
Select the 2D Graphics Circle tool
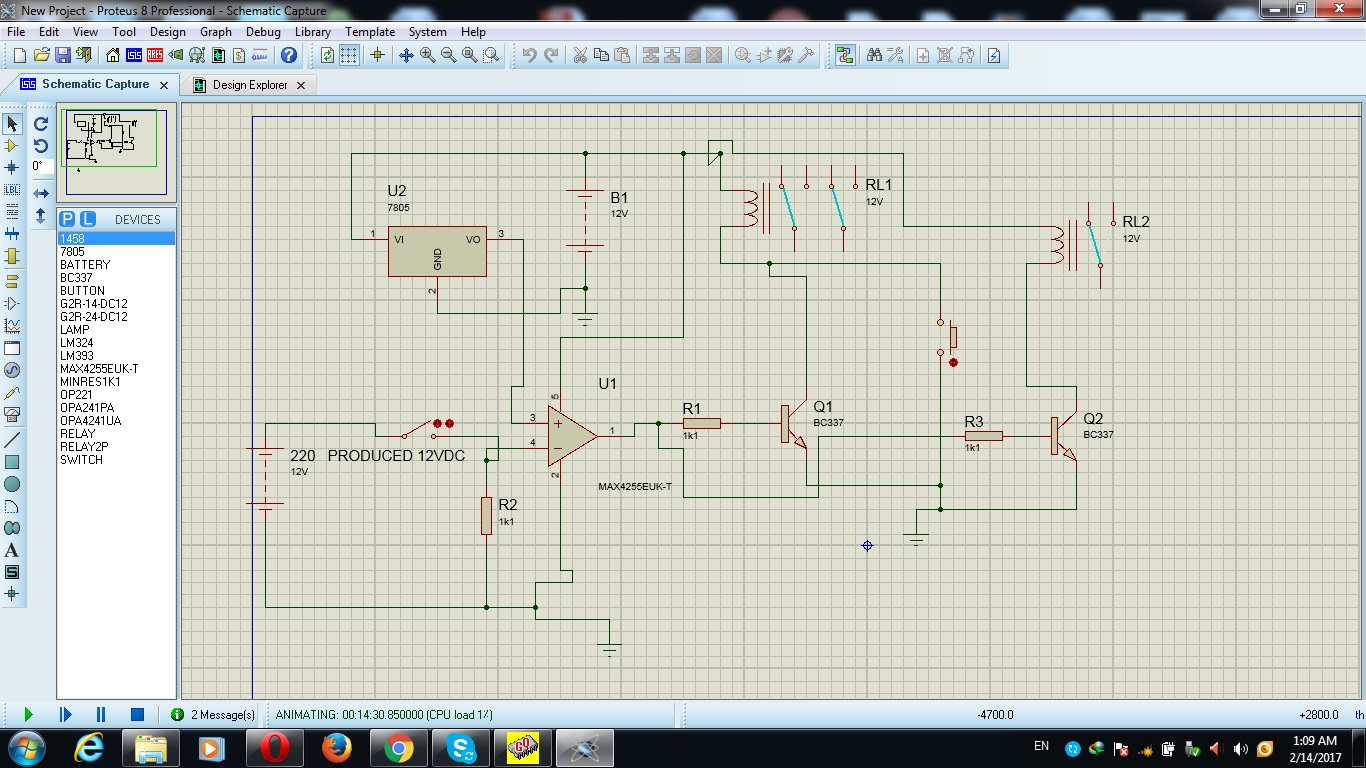click(12, 484)
